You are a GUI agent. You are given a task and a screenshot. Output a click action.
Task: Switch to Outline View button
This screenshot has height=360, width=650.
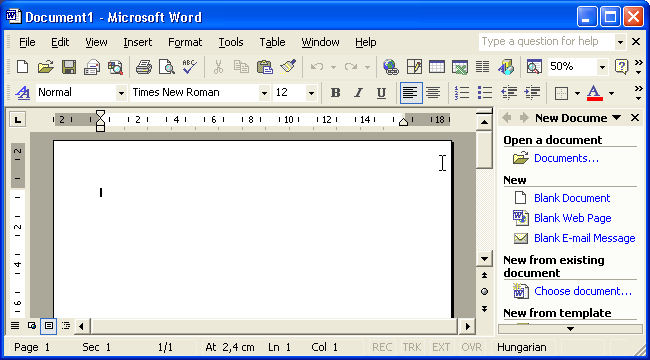66,326
